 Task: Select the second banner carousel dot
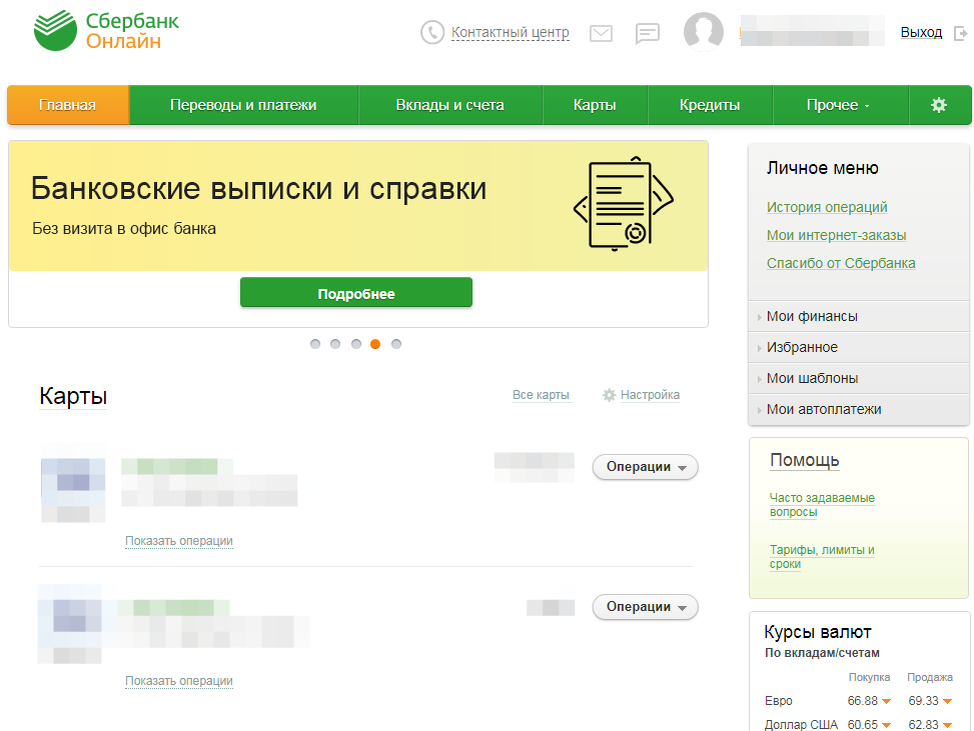pyautogui.click(x=335, y=344)
